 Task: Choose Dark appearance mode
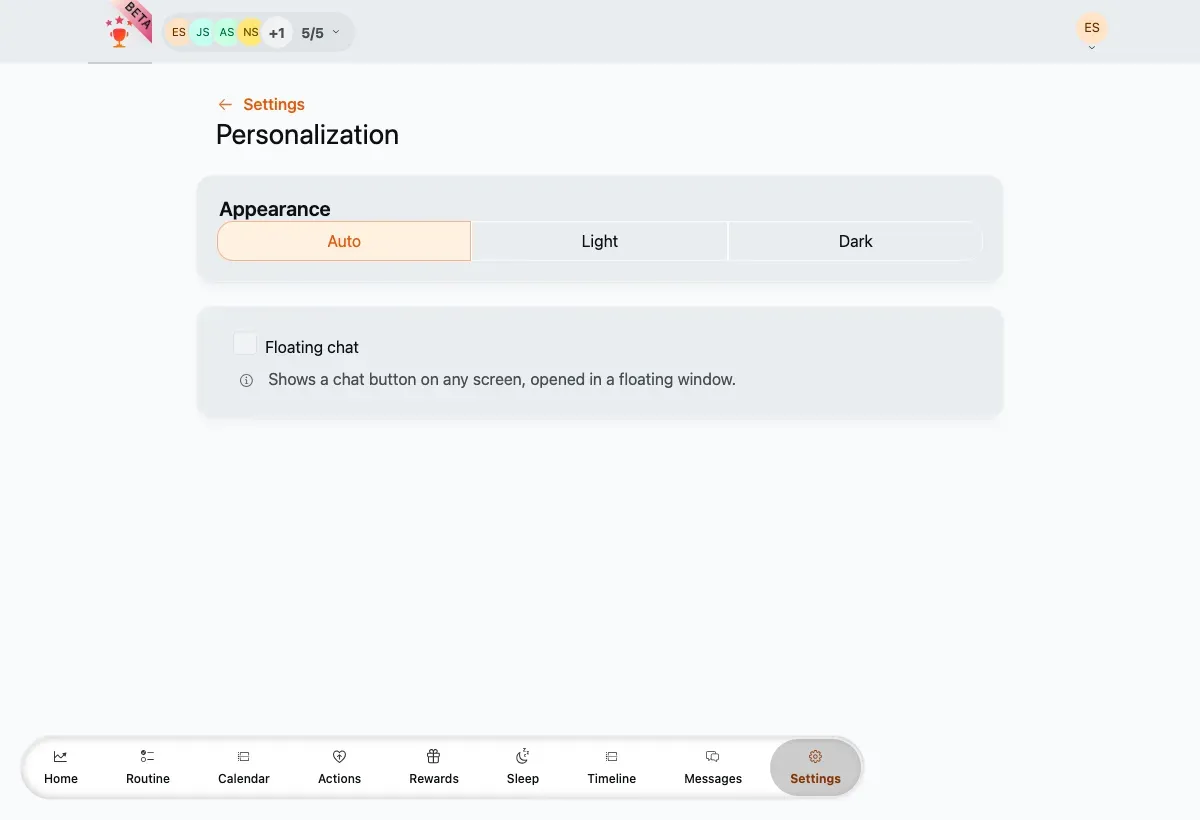pos(856,241)
